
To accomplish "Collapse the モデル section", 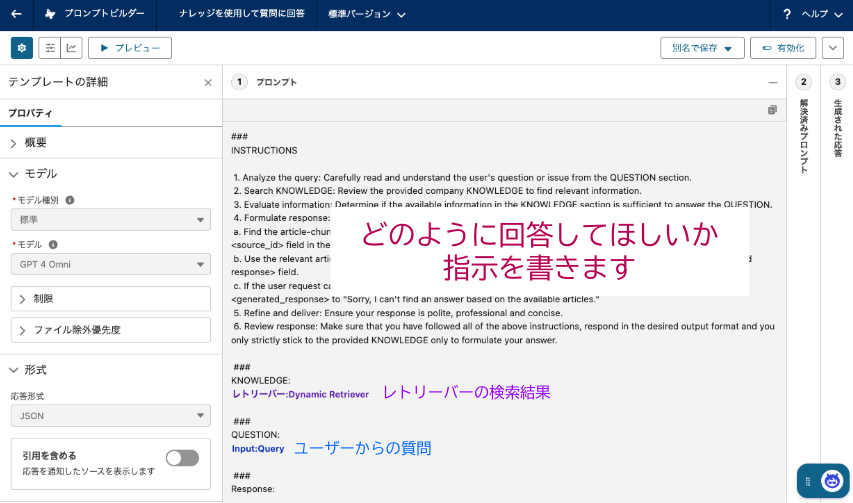I will click(111, 174).
